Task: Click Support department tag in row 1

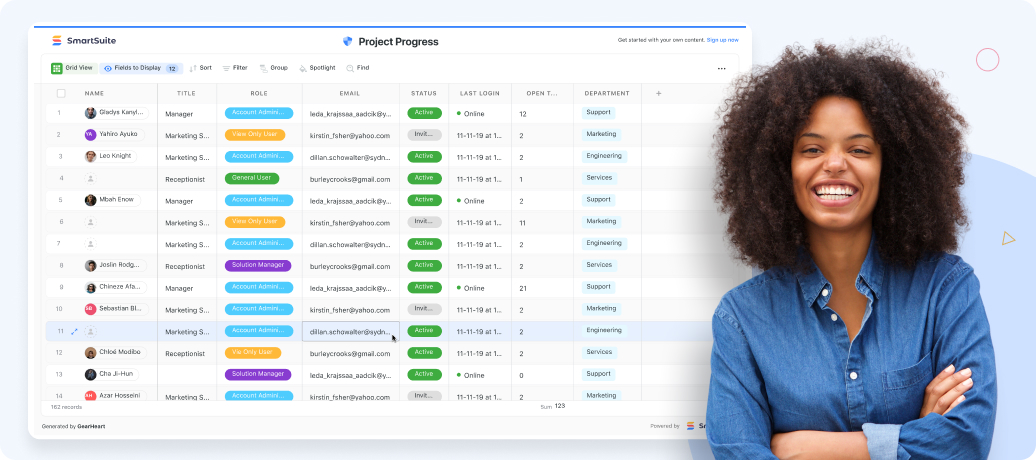Action: tap(599, 113)
